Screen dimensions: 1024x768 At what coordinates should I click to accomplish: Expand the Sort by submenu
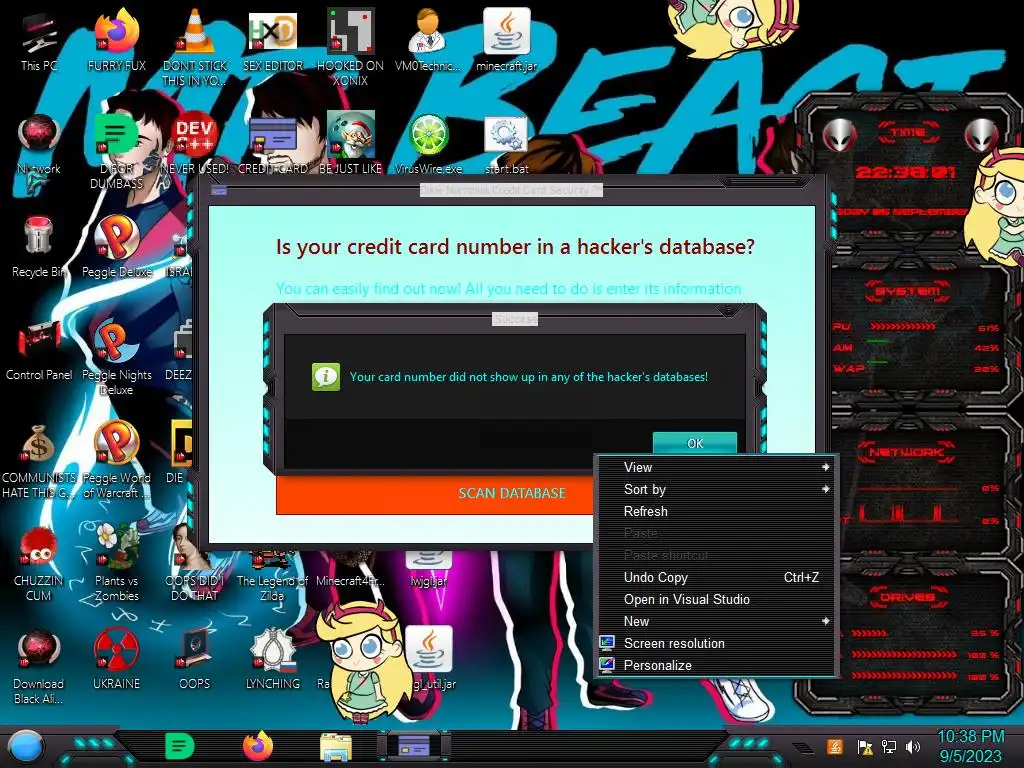716,490
